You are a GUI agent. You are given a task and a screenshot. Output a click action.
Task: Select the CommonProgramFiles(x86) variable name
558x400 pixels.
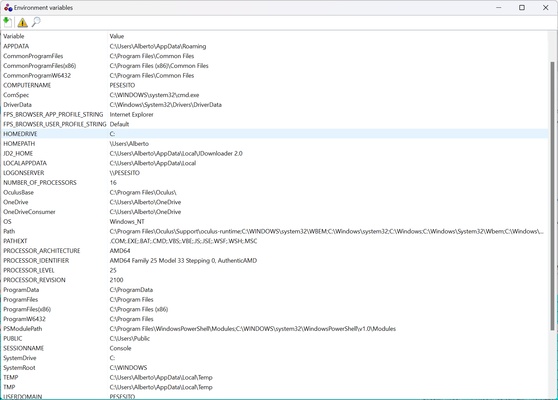40,65
